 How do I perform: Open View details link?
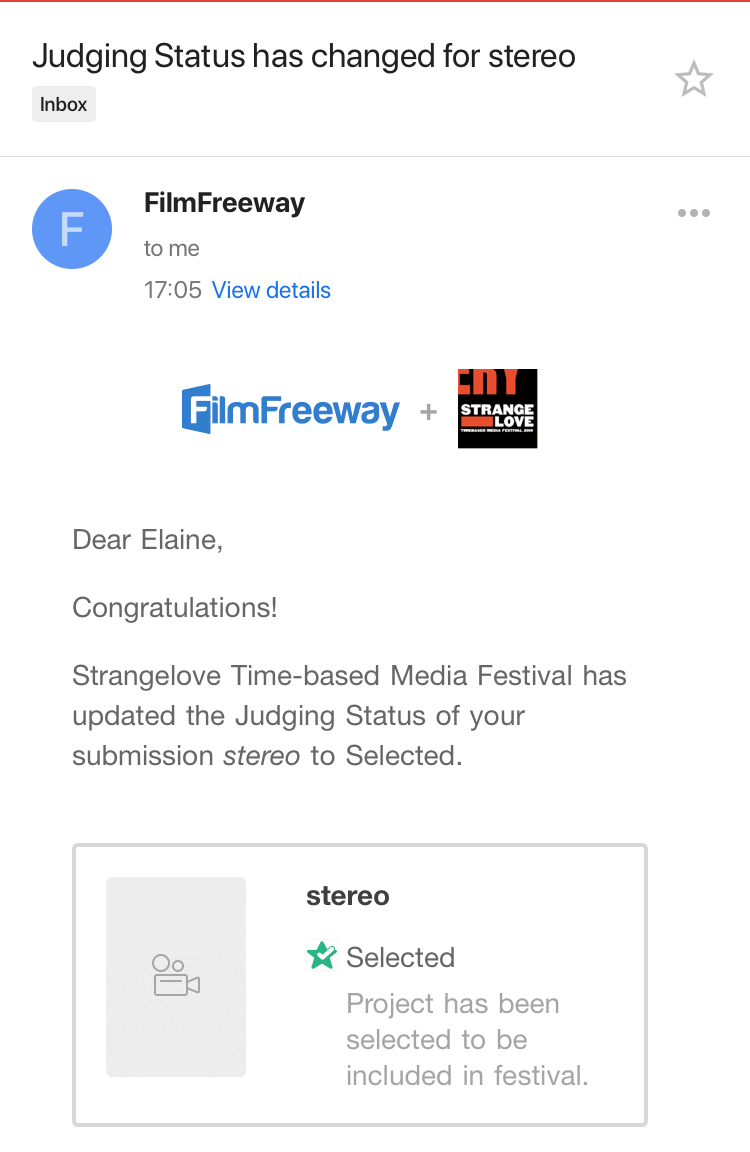tap(271, 290)
